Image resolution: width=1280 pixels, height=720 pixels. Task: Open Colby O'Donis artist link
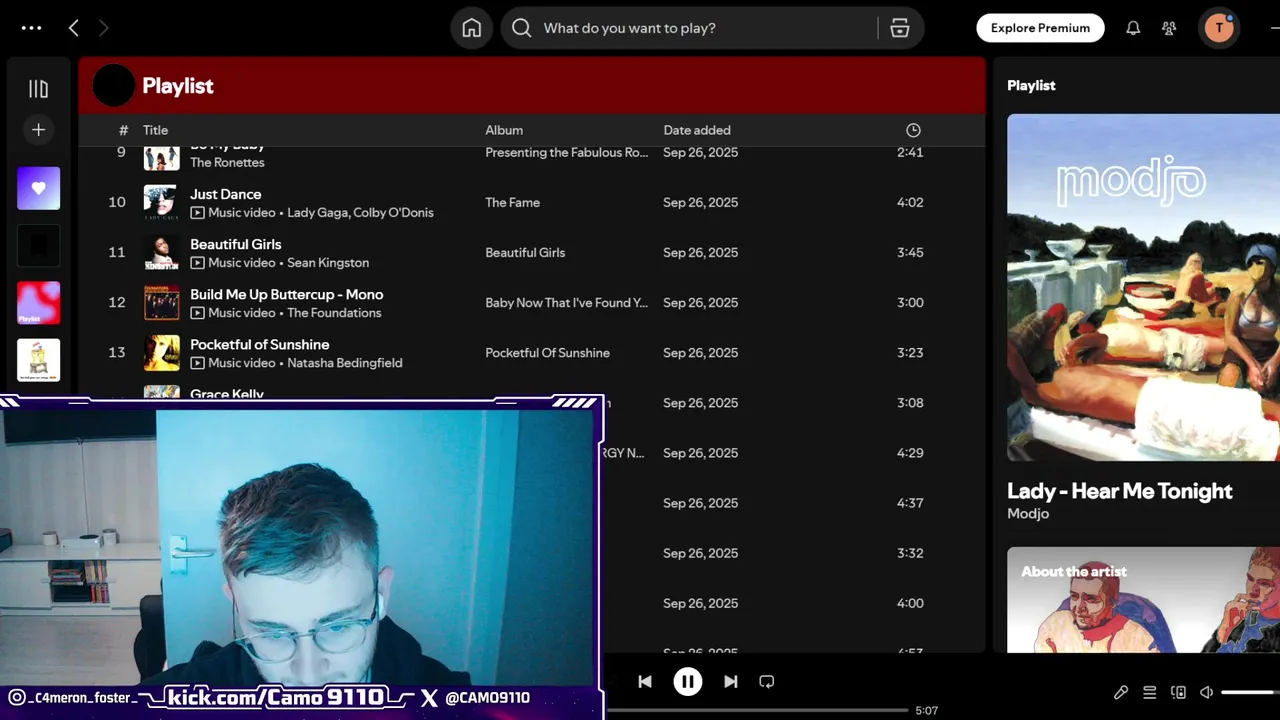coord(394,213)
